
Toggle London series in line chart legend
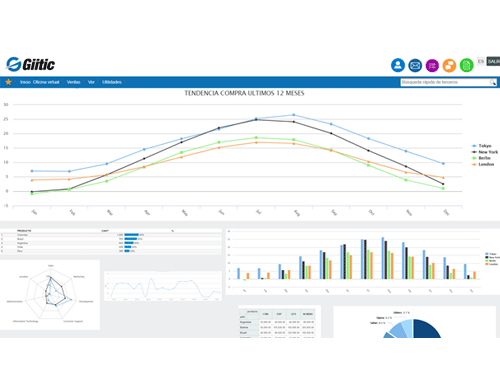point(483,164)
